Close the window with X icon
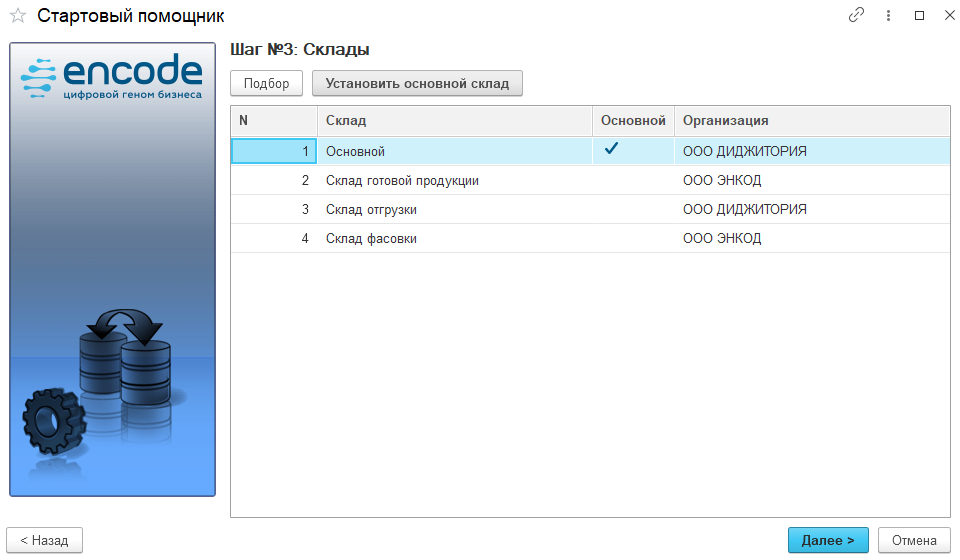The width and height of the screenshot is (960, 560). tap(946, 16)
